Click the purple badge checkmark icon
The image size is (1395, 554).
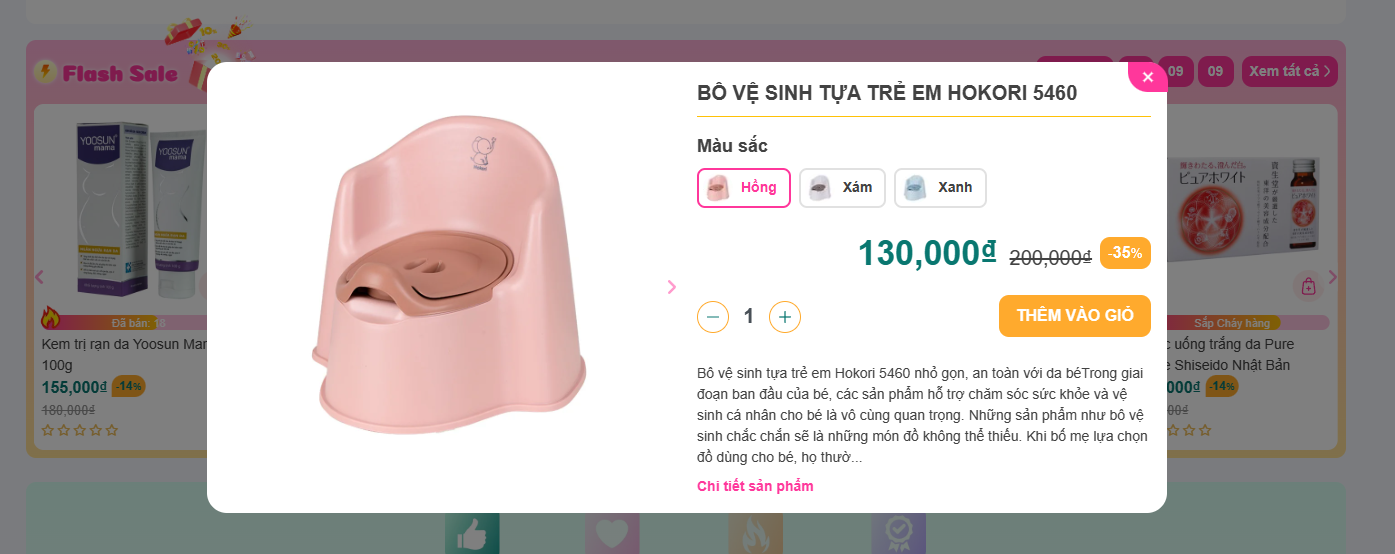point(897,535)
